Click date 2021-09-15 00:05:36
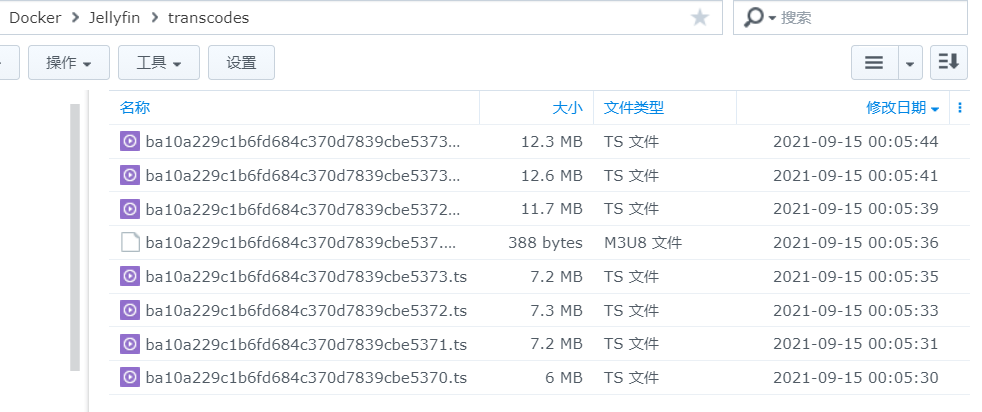 pos(855,242)
